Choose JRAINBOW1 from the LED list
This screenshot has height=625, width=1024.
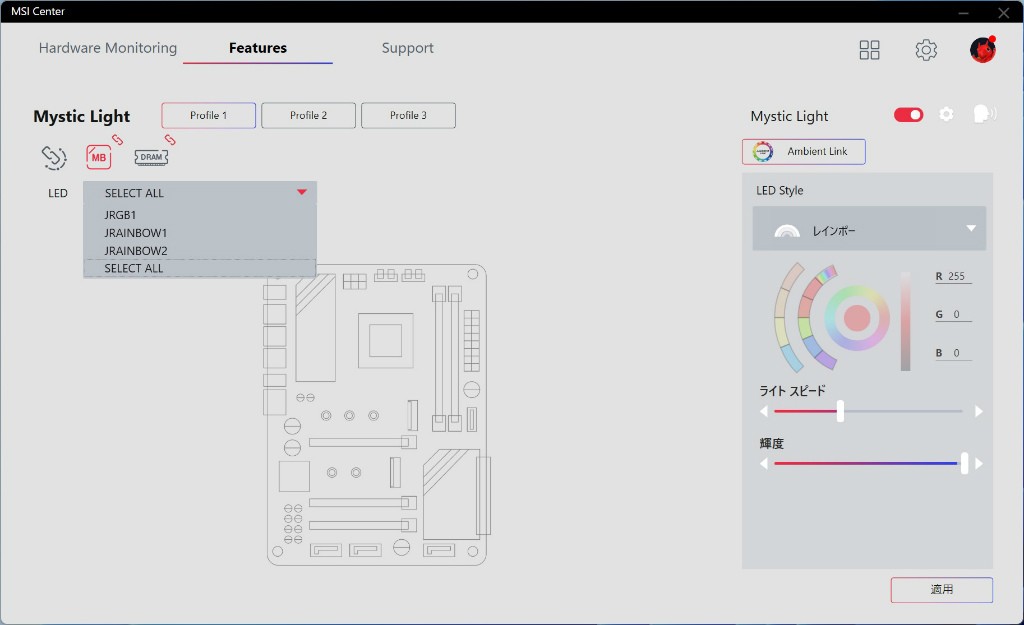tap(136, 233)
